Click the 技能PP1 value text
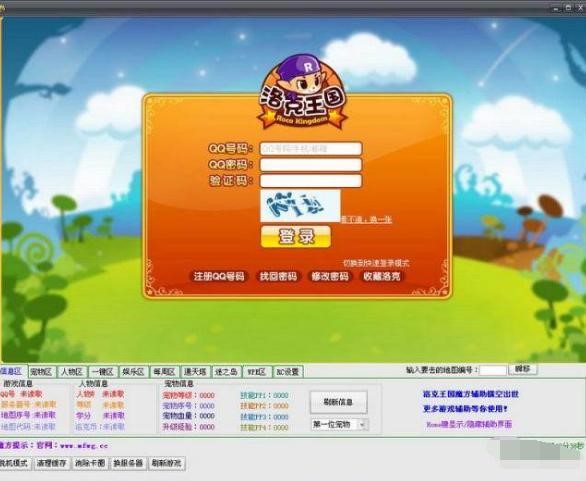Viewport: 586px width, 481px height. click(x=281, y=395)
